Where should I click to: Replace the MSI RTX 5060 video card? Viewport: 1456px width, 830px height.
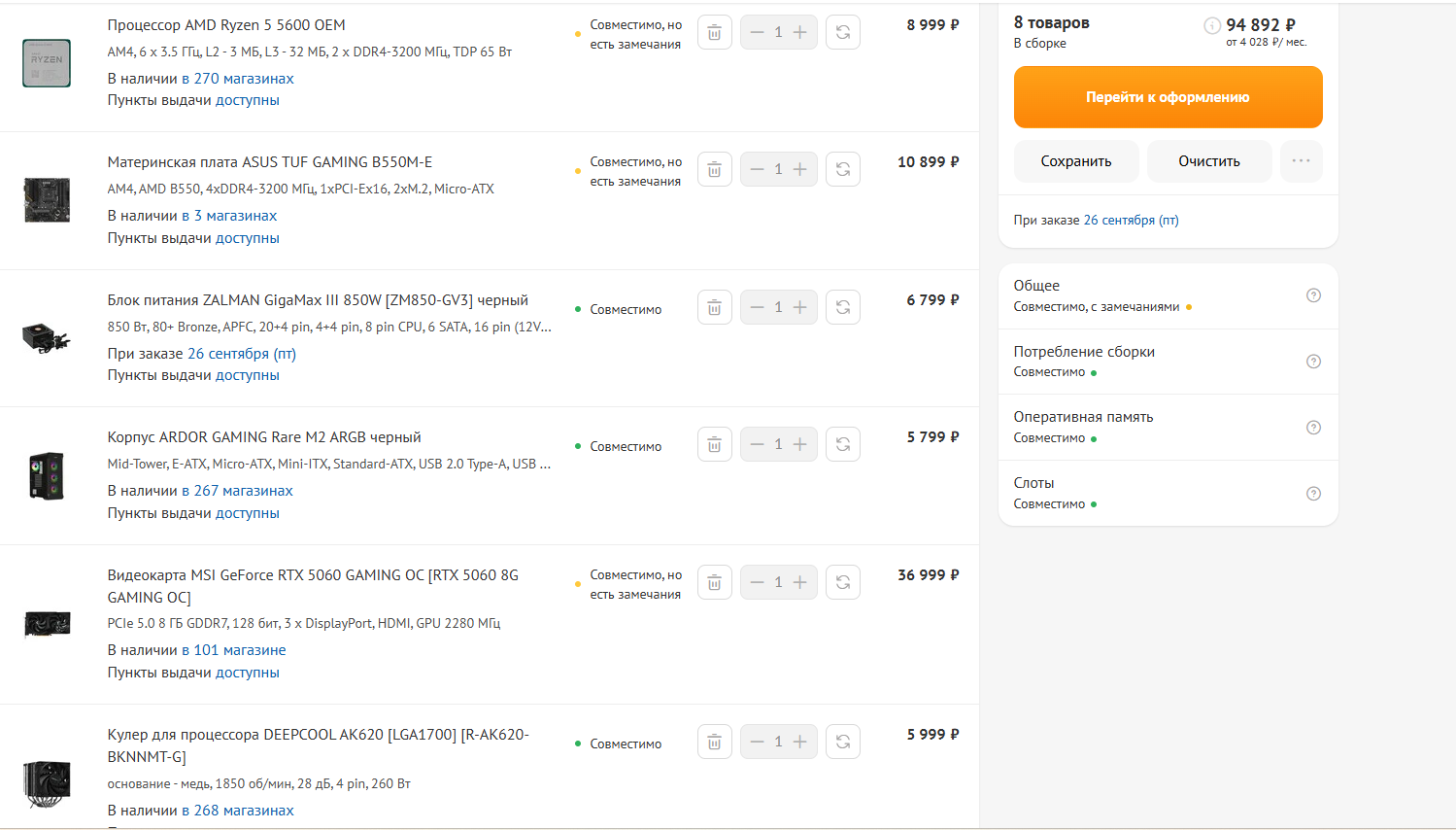[842, 582]
